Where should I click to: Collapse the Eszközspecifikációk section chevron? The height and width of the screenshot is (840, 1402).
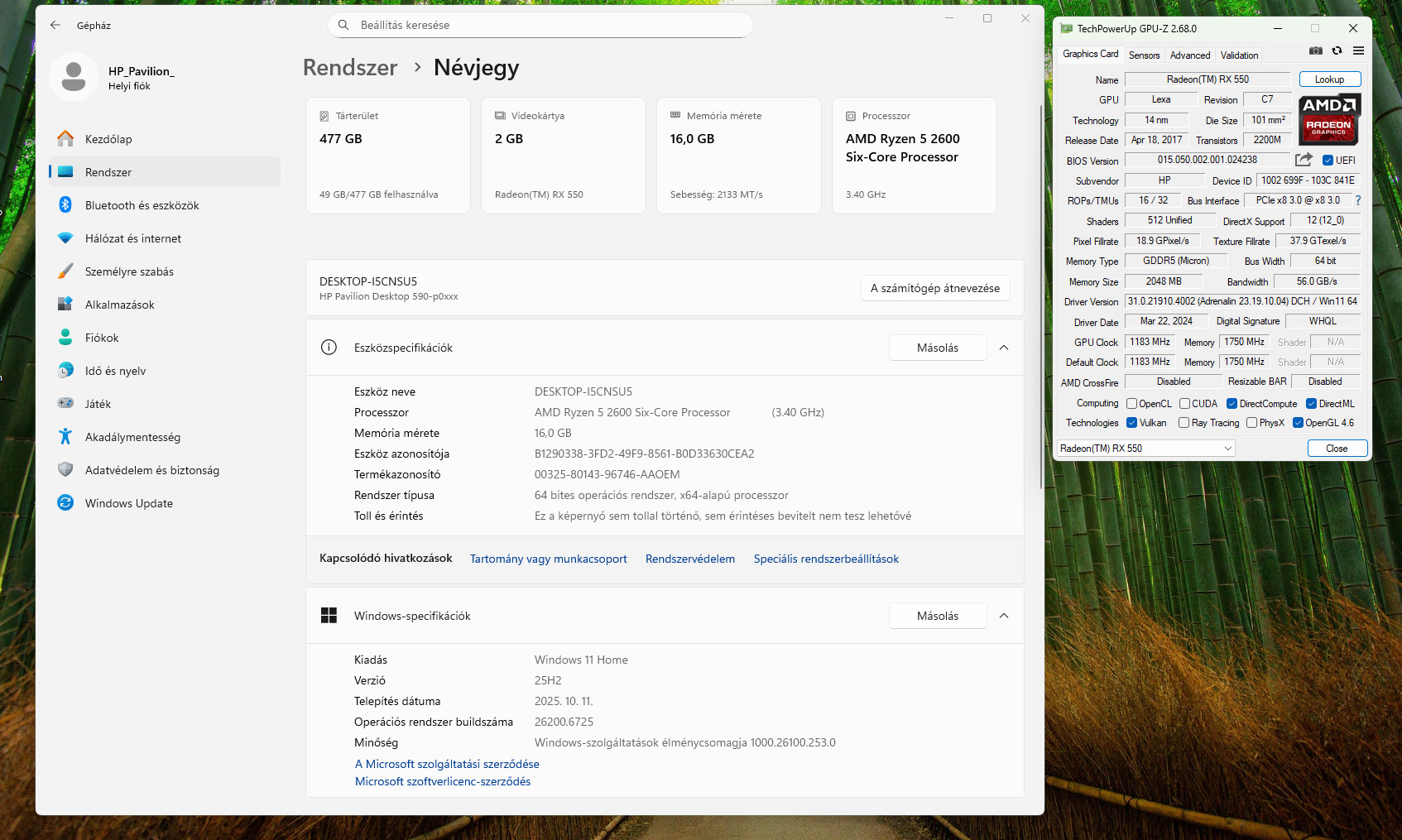point(1004,348)
